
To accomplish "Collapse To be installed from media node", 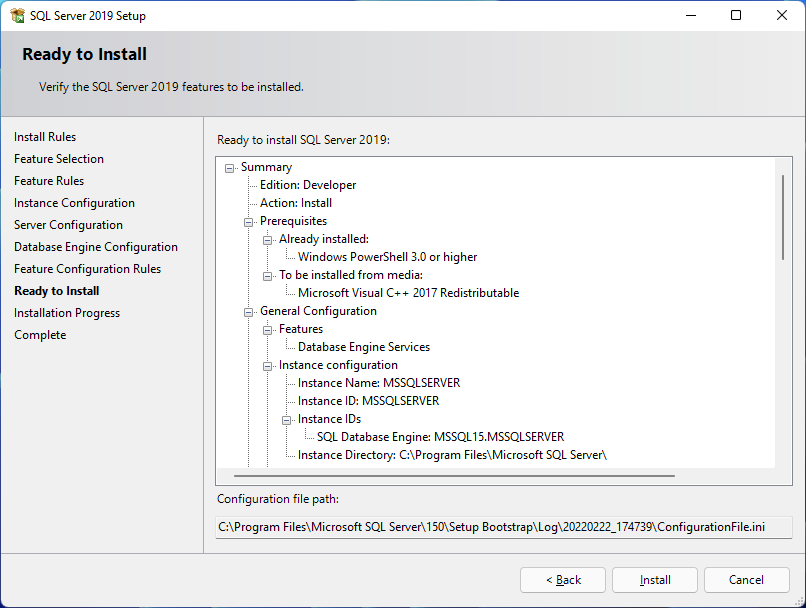I will click(x=267, y=276).
